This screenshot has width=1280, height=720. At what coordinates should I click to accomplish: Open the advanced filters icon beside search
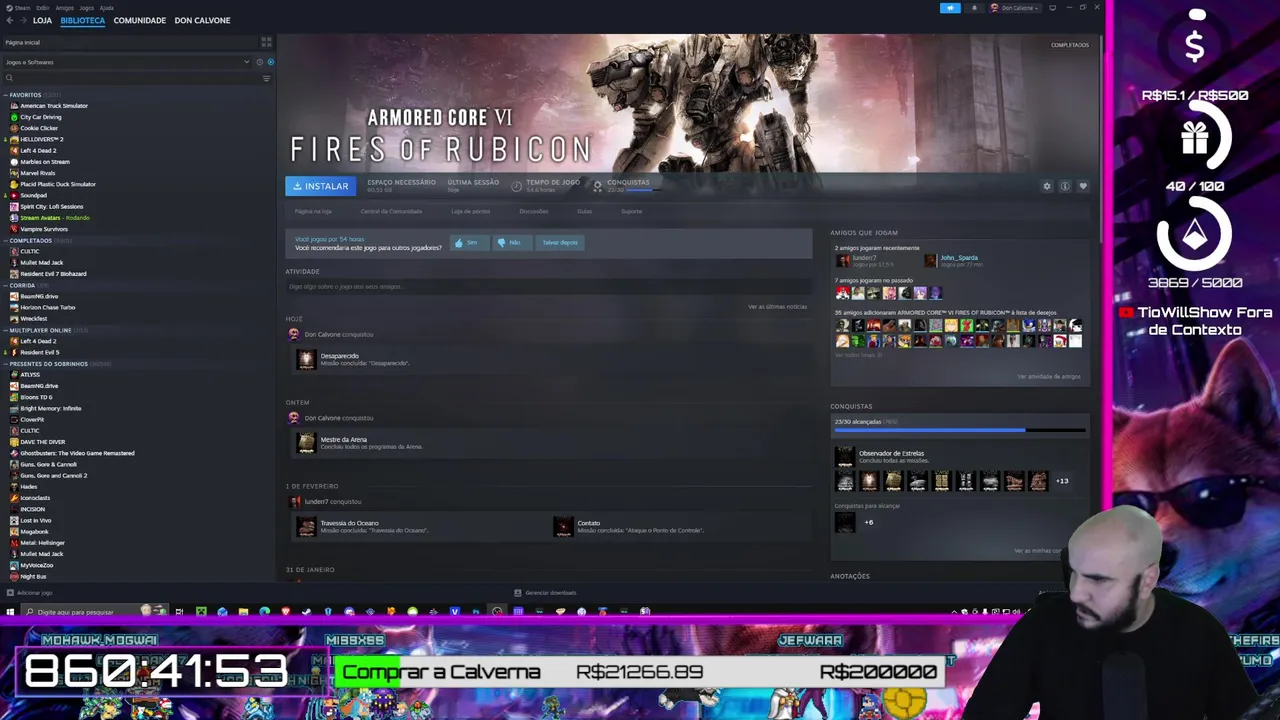266,78
